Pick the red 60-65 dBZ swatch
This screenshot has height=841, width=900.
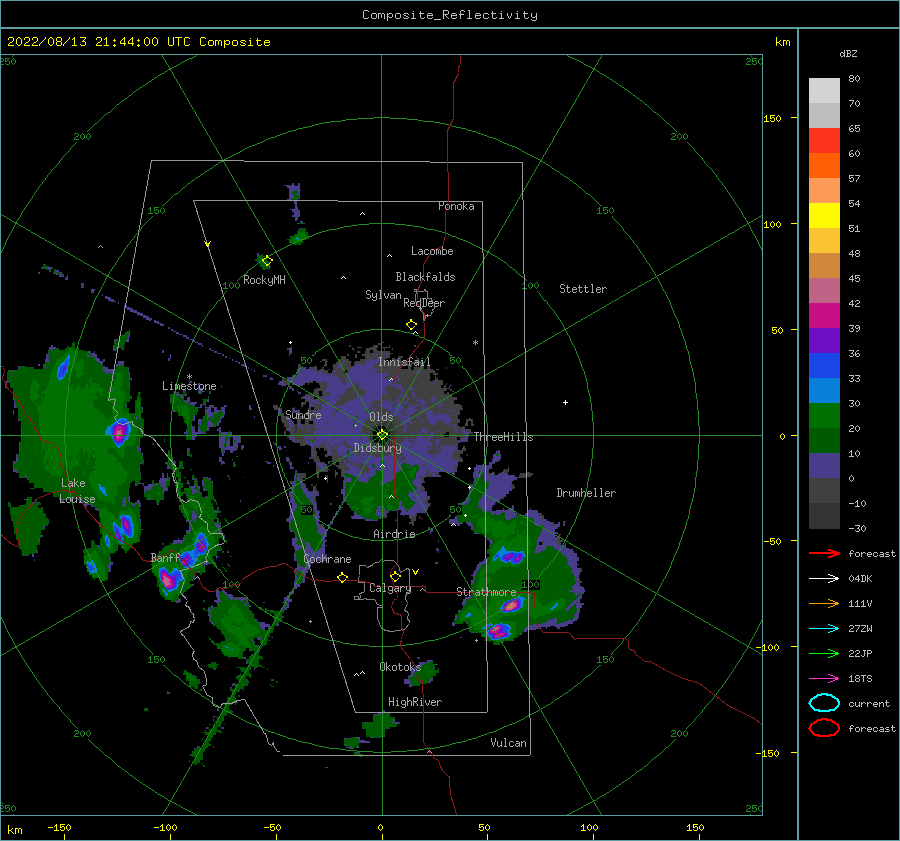(824, 141)
